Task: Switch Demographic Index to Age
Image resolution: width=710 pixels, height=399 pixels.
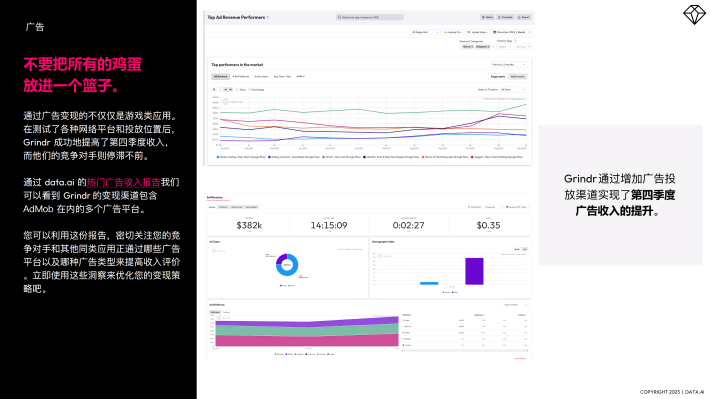Action: (x=525, y=249)
